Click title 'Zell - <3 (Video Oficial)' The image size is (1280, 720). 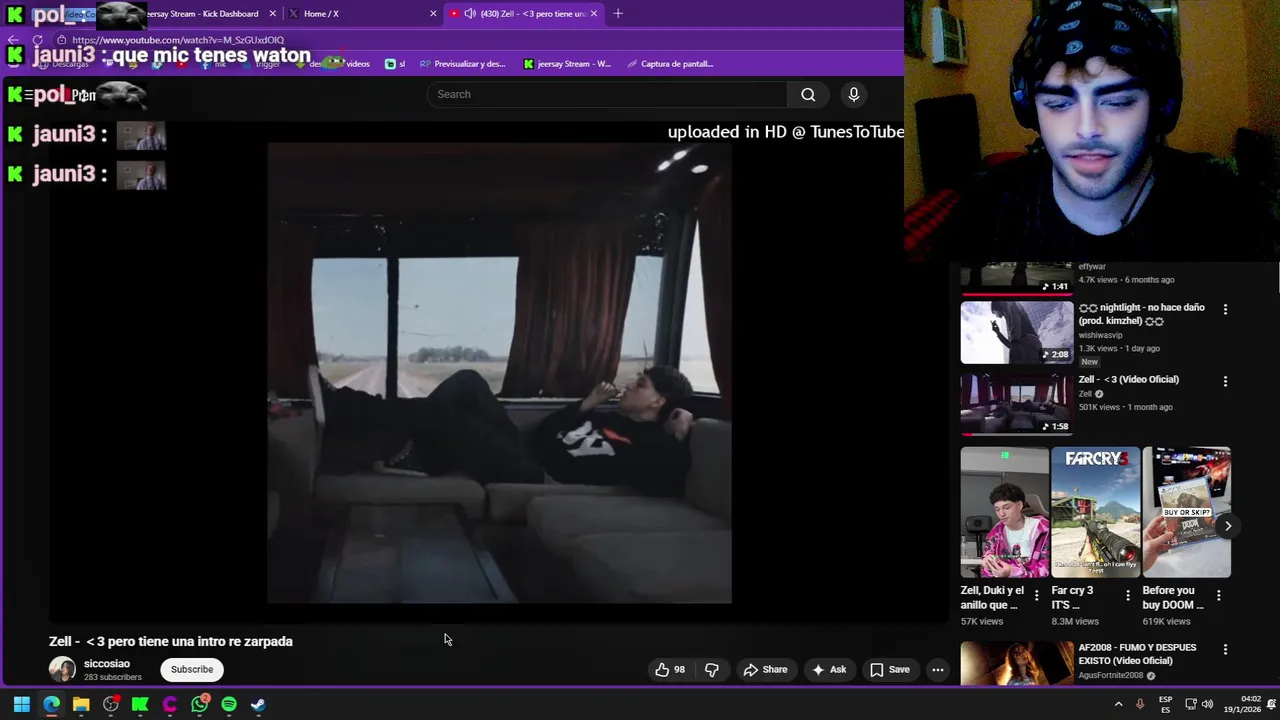click(x=1128, y=379)
